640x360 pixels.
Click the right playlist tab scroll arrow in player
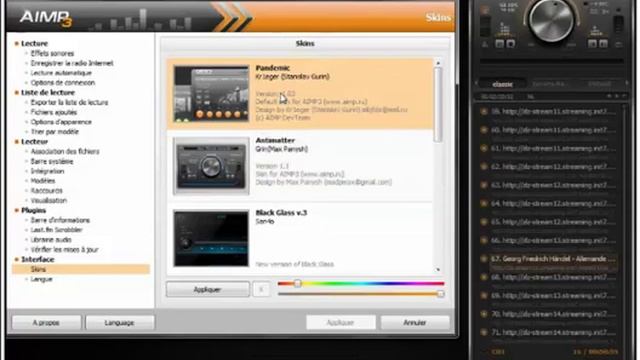tap(627, 84)
